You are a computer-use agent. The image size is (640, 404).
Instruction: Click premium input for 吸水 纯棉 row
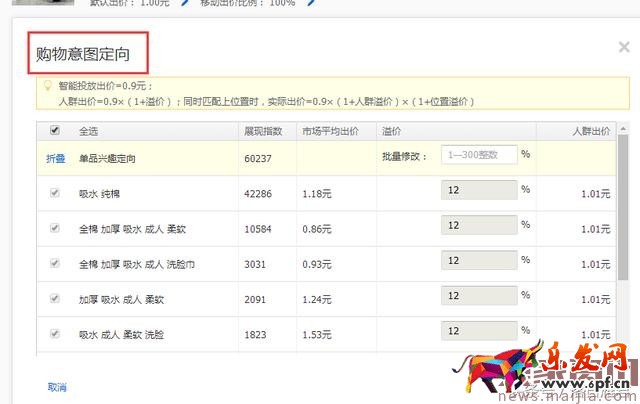tap(479, 190)
